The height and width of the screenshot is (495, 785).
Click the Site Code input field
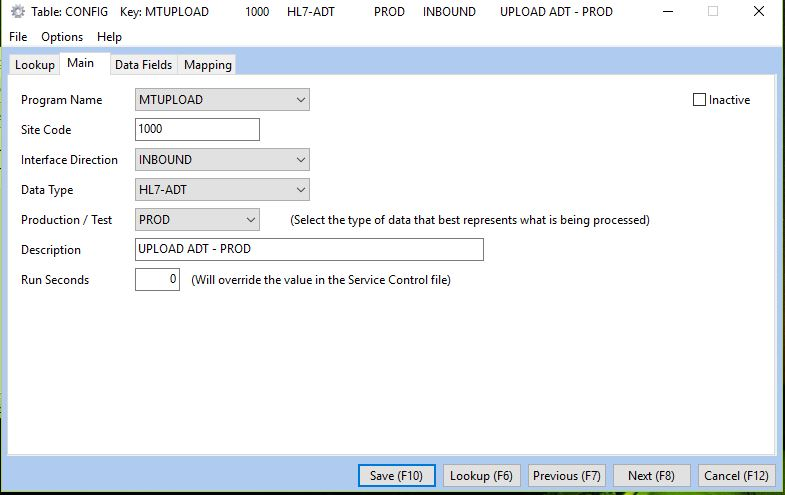tap(197, 129)
